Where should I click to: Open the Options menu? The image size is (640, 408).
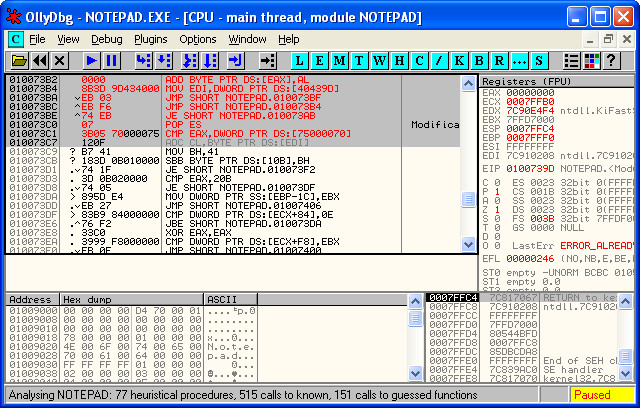tap(198, 40)
